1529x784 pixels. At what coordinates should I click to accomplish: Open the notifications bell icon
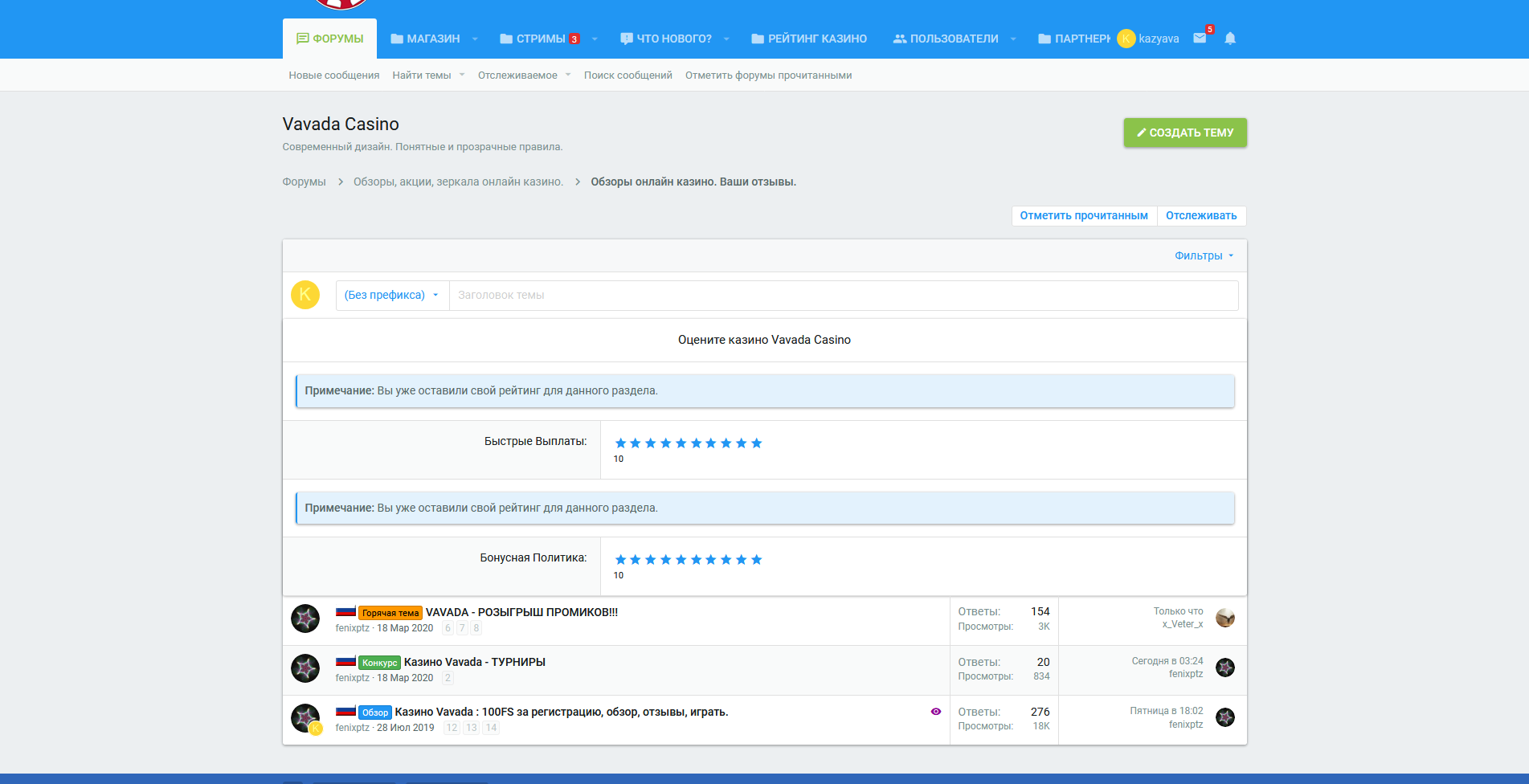1230,39
